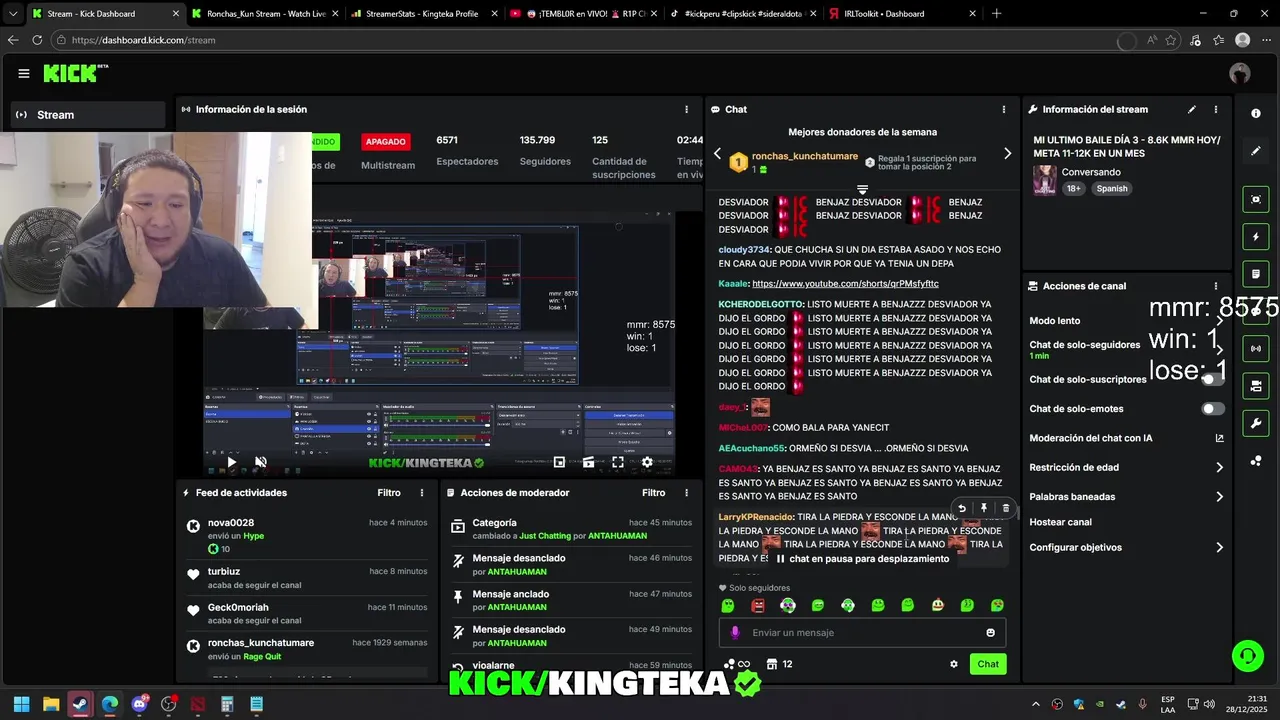Open the YouTube shorts link from Kaaale
The height and width of the screenshot is (720, 1280).
click(x=845, y=284)
